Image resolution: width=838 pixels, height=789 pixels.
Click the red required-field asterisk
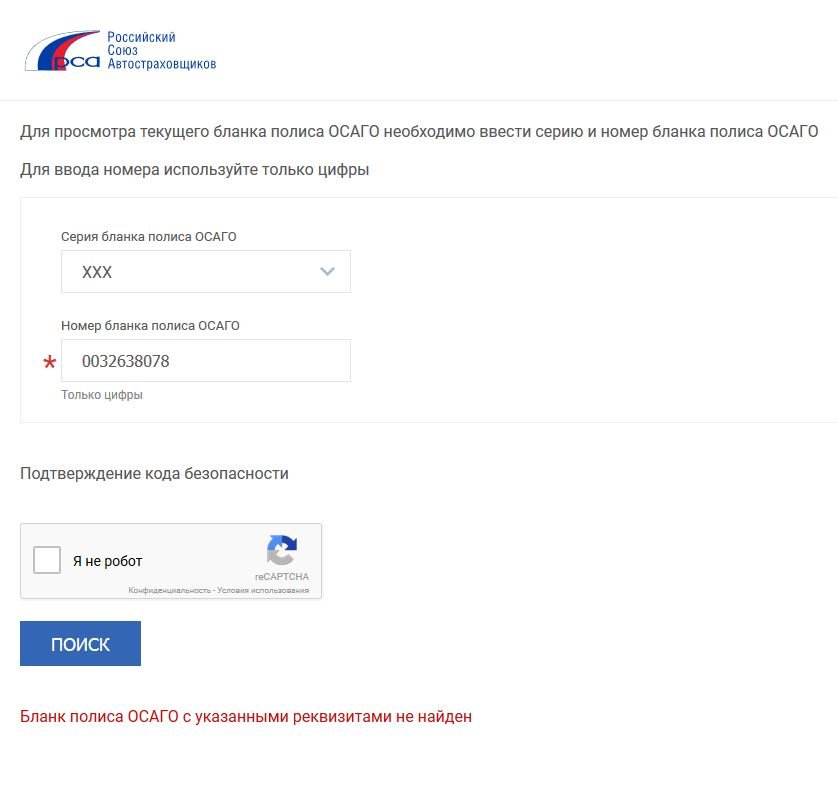tap(50, 362)
